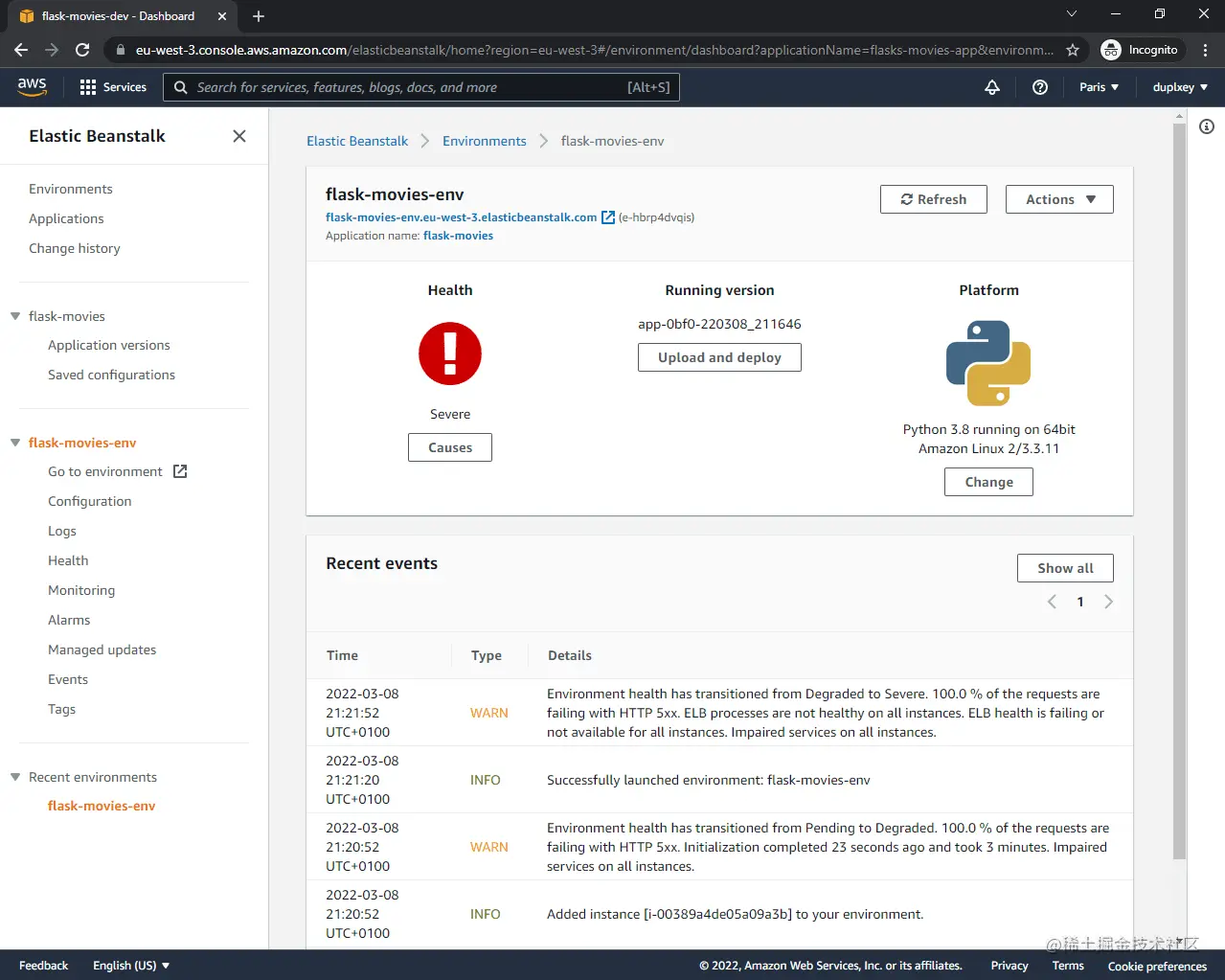Open Application versions in sidebar

click(x=109, y=345)
